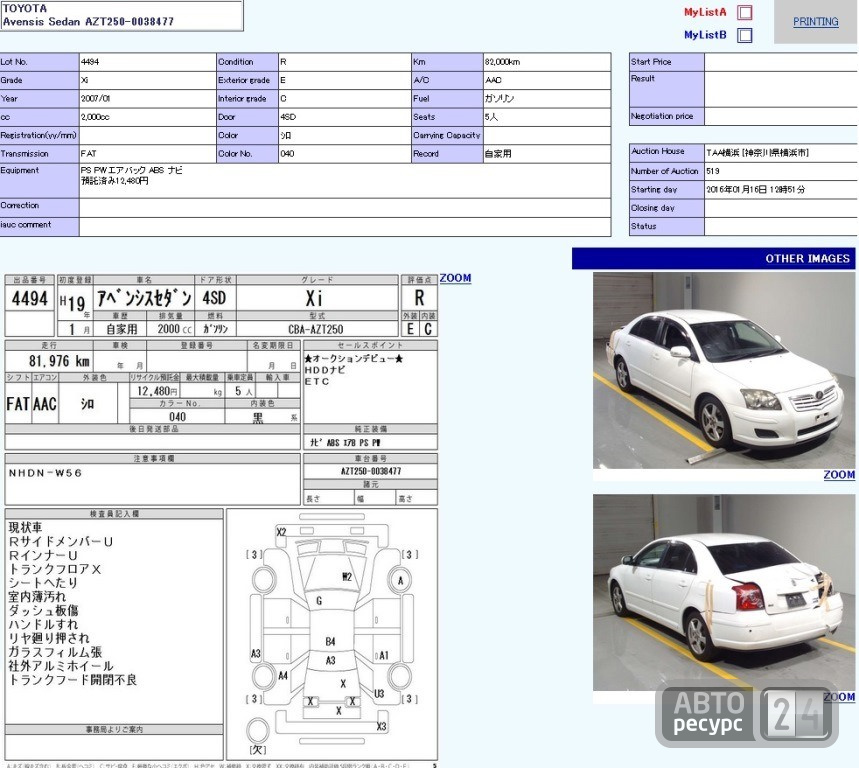Select the Equipment text 'PS PW エアバック ABS ナビ'

pyautogui.click(x=131, y=170)
